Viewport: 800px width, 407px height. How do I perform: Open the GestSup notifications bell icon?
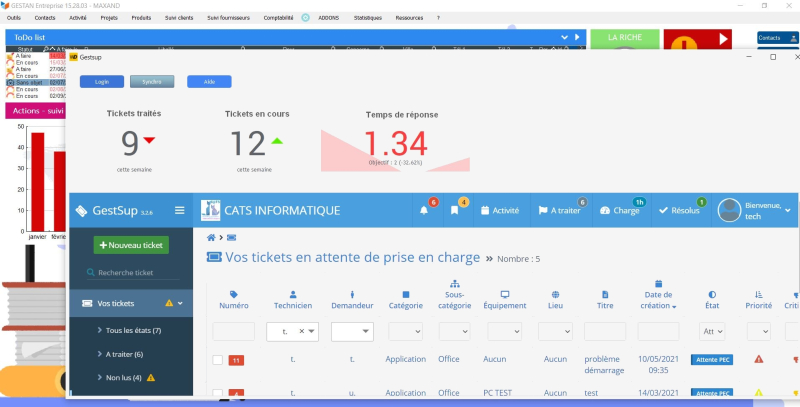click(x=423, y=211)
